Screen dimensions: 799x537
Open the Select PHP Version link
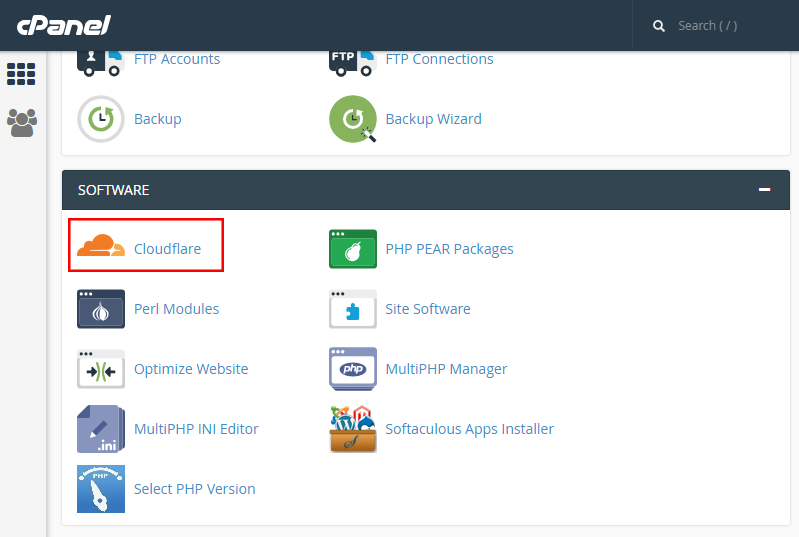pyautogui.click(x=194, y=489)
